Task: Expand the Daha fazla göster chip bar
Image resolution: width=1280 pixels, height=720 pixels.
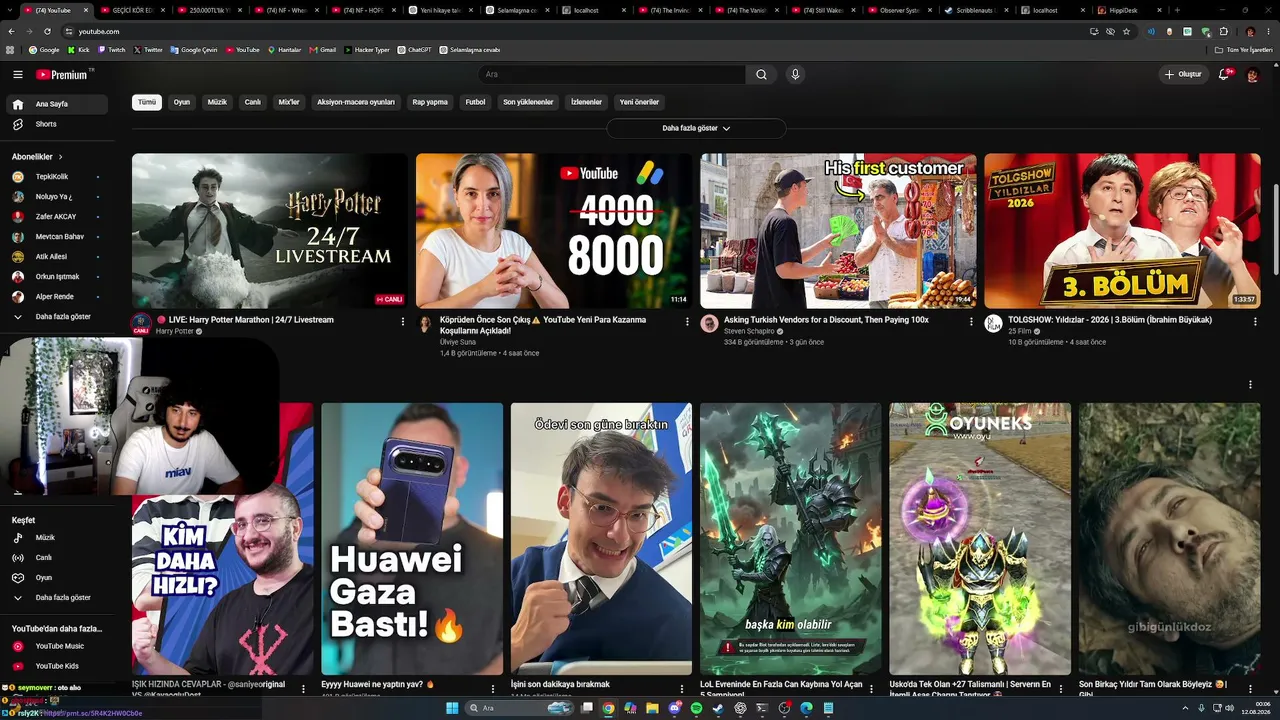Action: pos(696,128)
